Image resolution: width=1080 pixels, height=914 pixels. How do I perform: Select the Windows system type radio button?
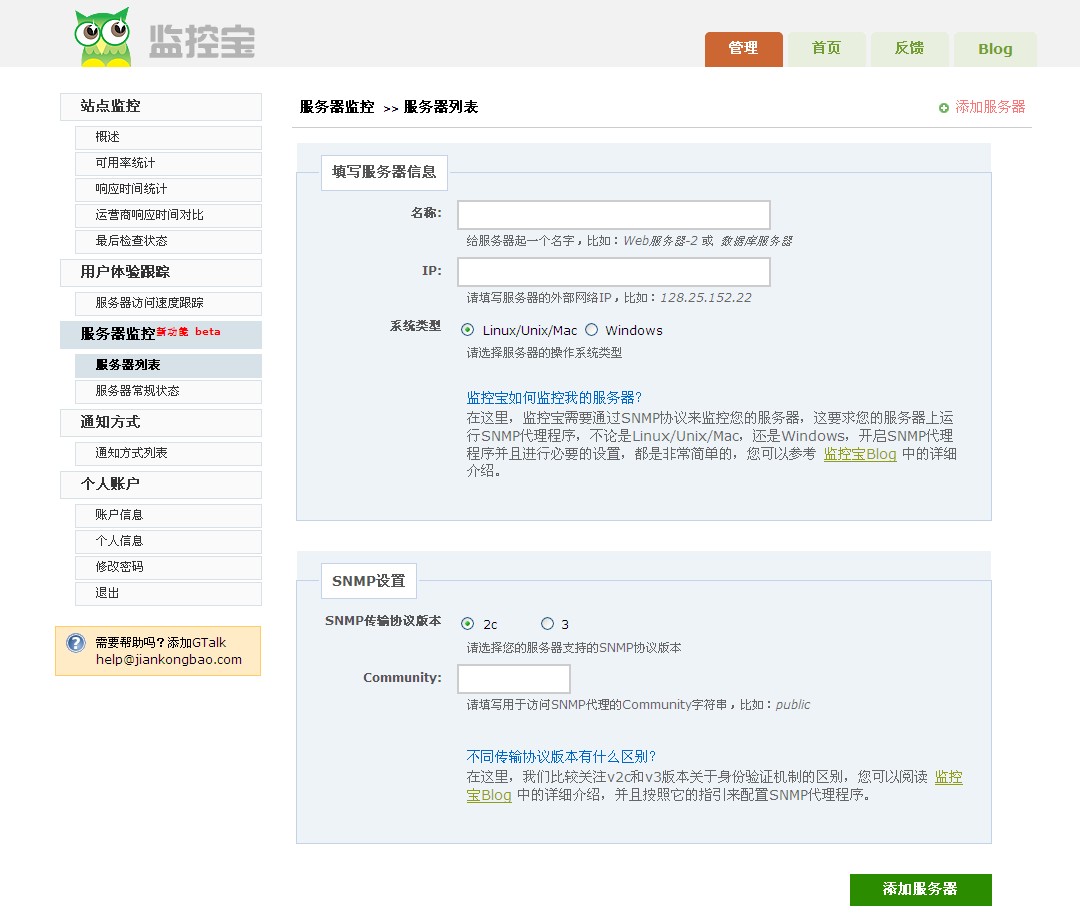(x=591, y=330)
